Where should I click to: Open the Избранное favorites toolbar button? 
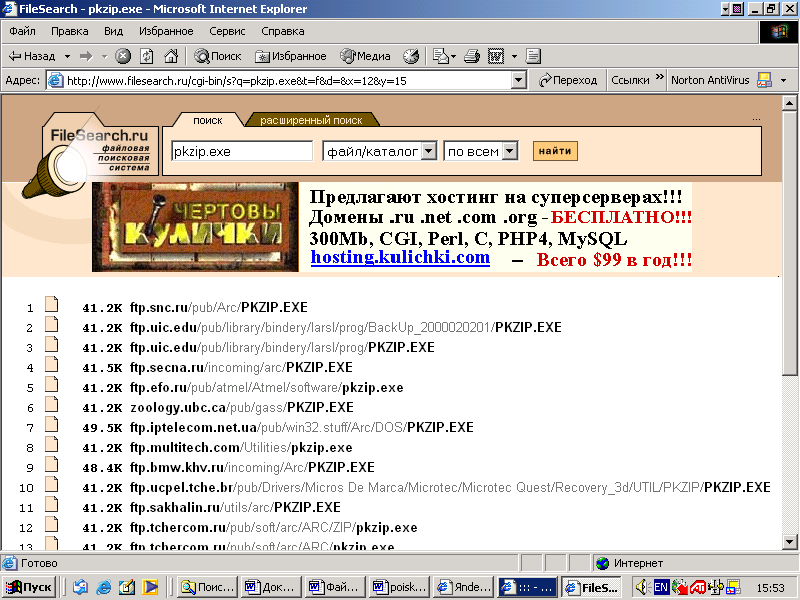(291, 56)
